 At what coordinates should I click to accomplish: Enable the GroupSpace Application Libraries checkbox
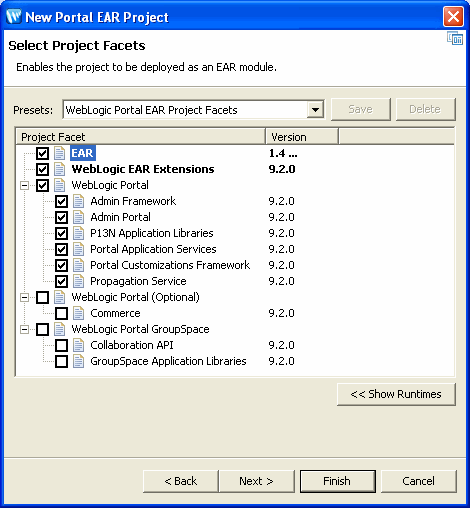pos(61,361)
